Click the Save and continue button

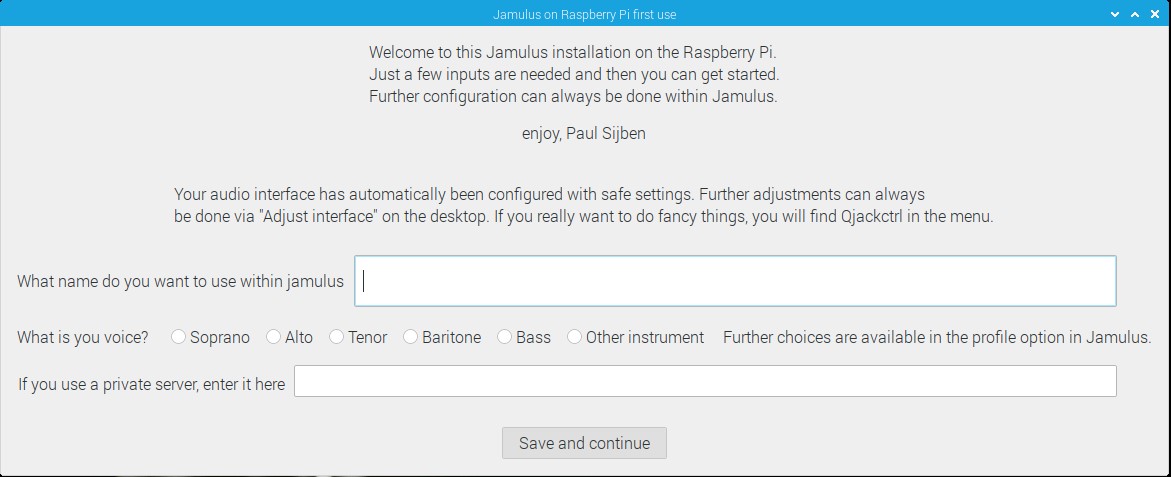tap(584, 443)
